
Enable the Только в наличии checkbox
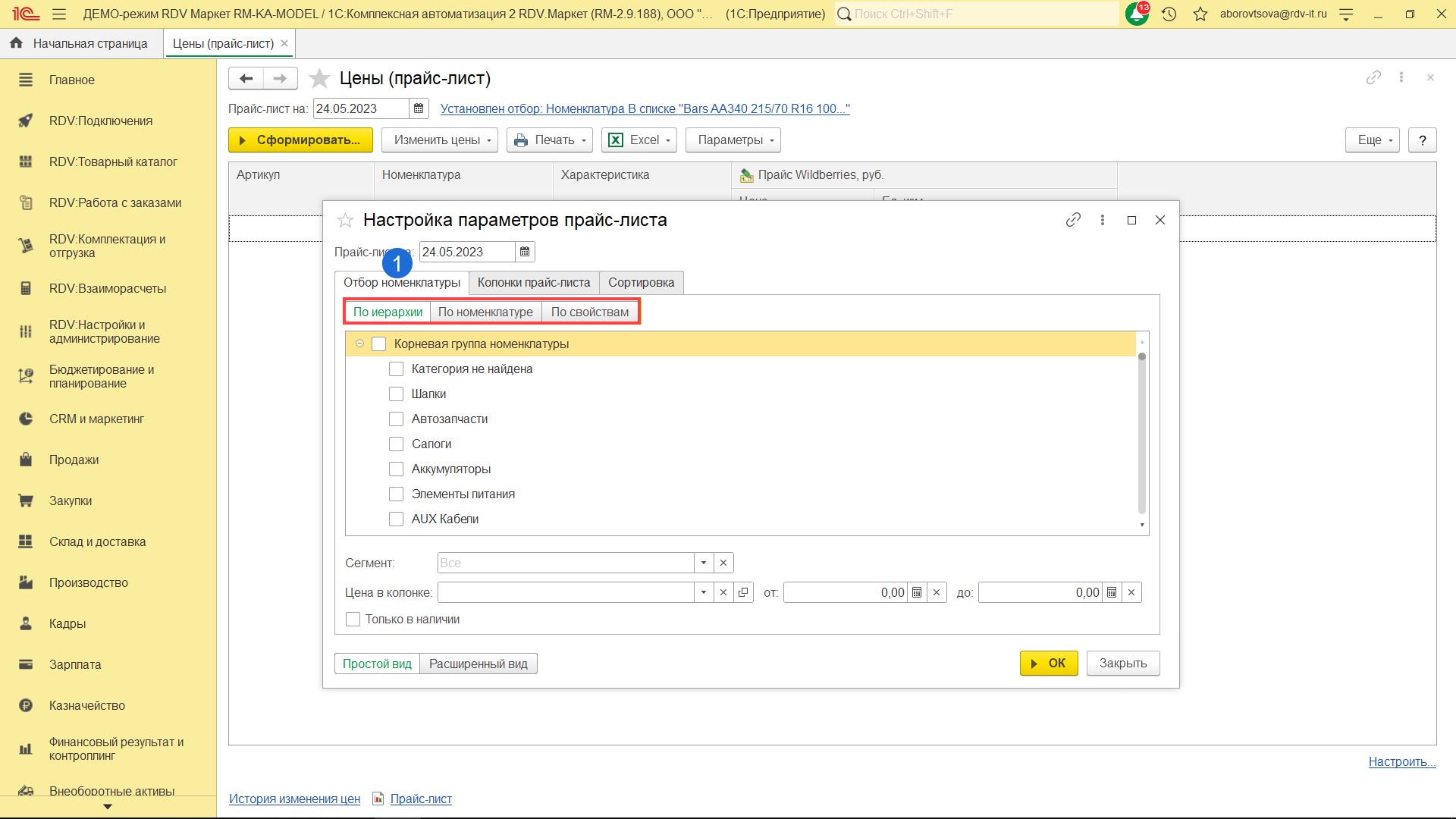click(x=353, y=619)
